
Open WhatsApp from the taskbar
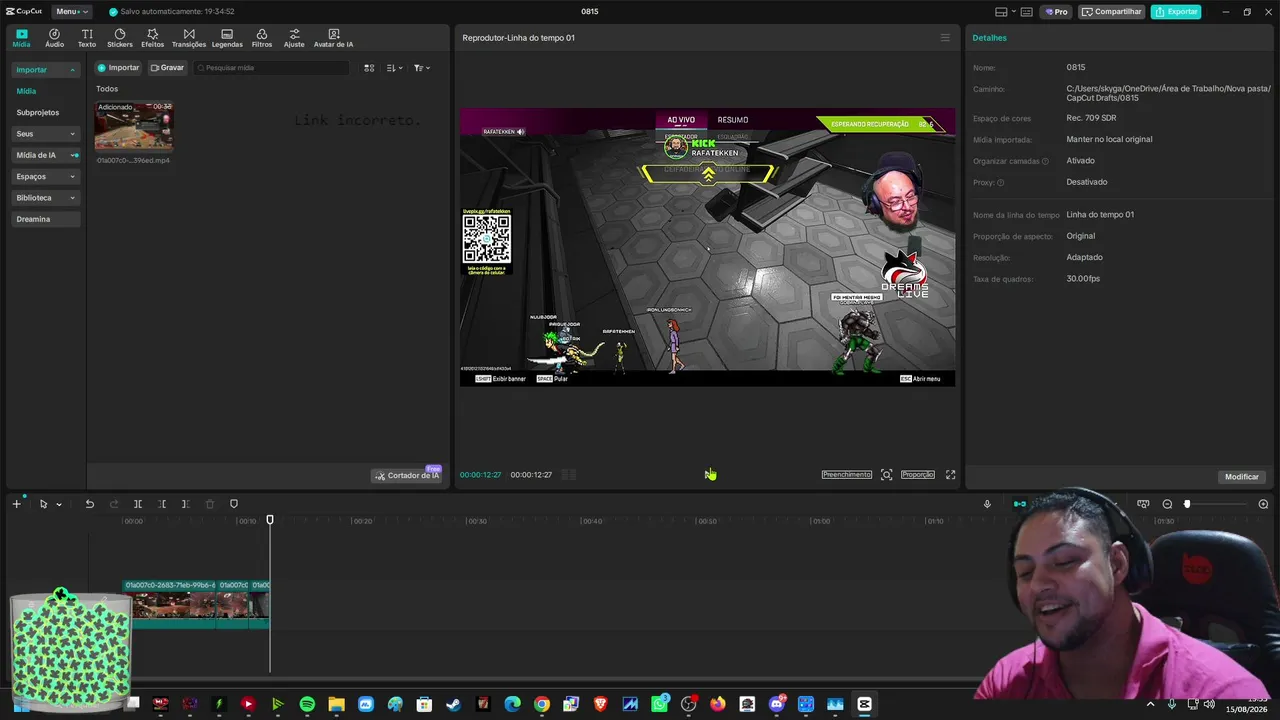(x=660, y=704)
